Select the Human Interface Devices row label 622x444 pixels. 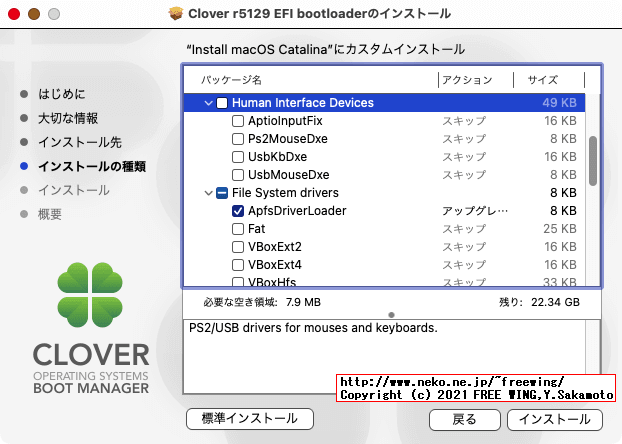(303, 103)
